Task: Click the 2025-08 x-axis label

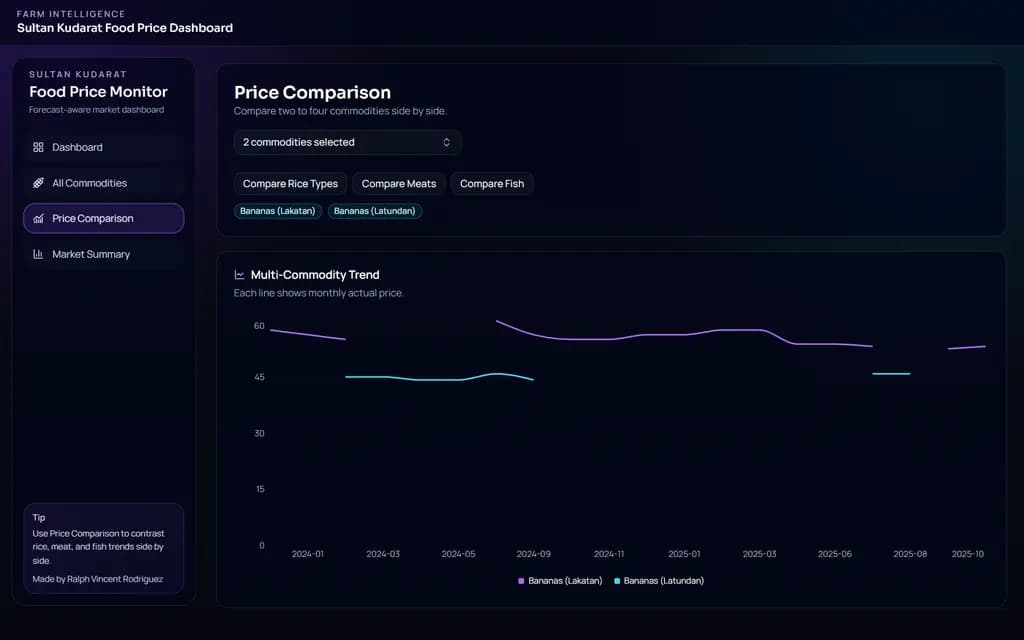Action: [910, 554]
